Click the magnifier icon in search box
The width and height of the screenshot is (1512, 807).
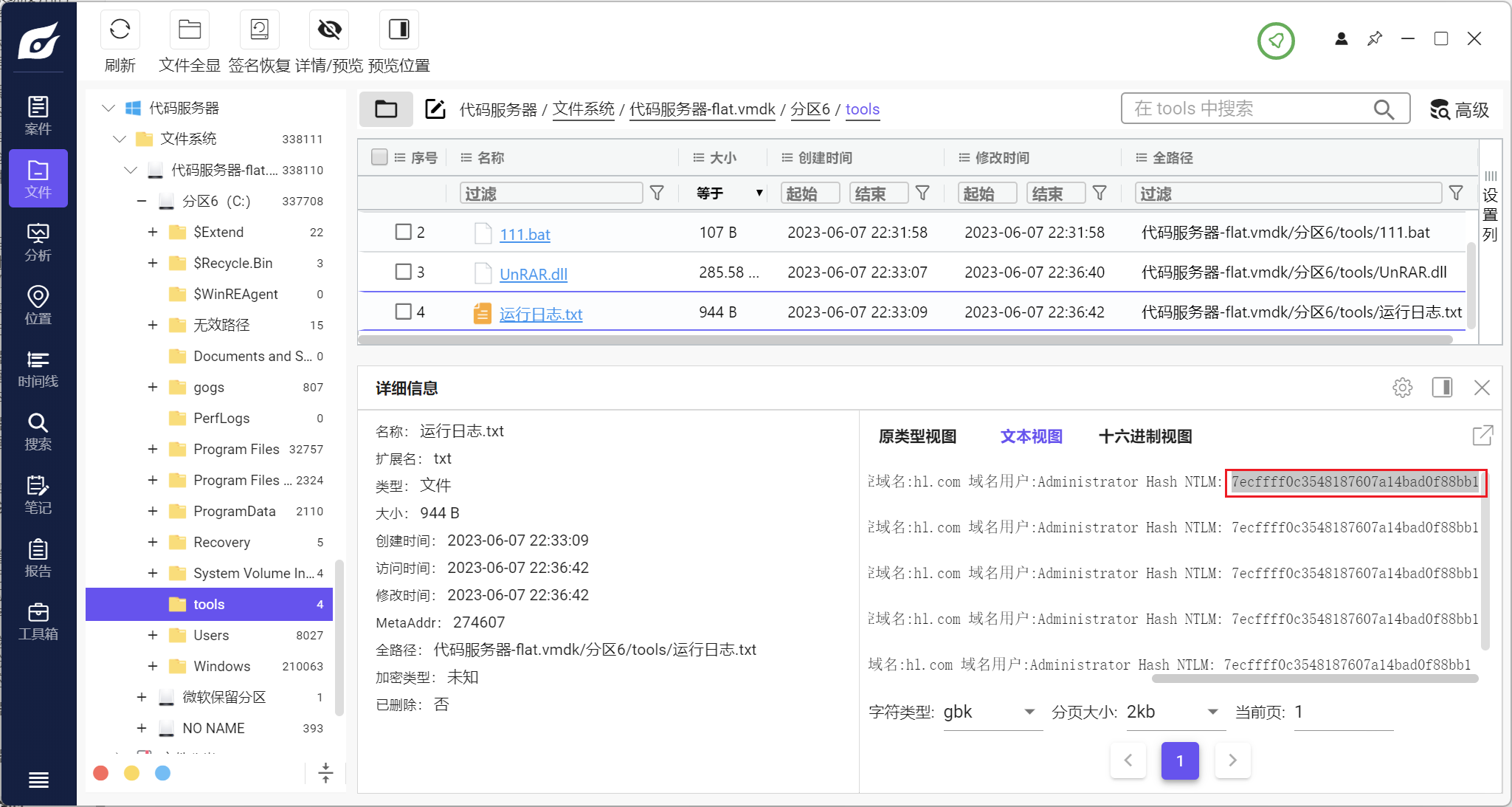point(1384,109)
